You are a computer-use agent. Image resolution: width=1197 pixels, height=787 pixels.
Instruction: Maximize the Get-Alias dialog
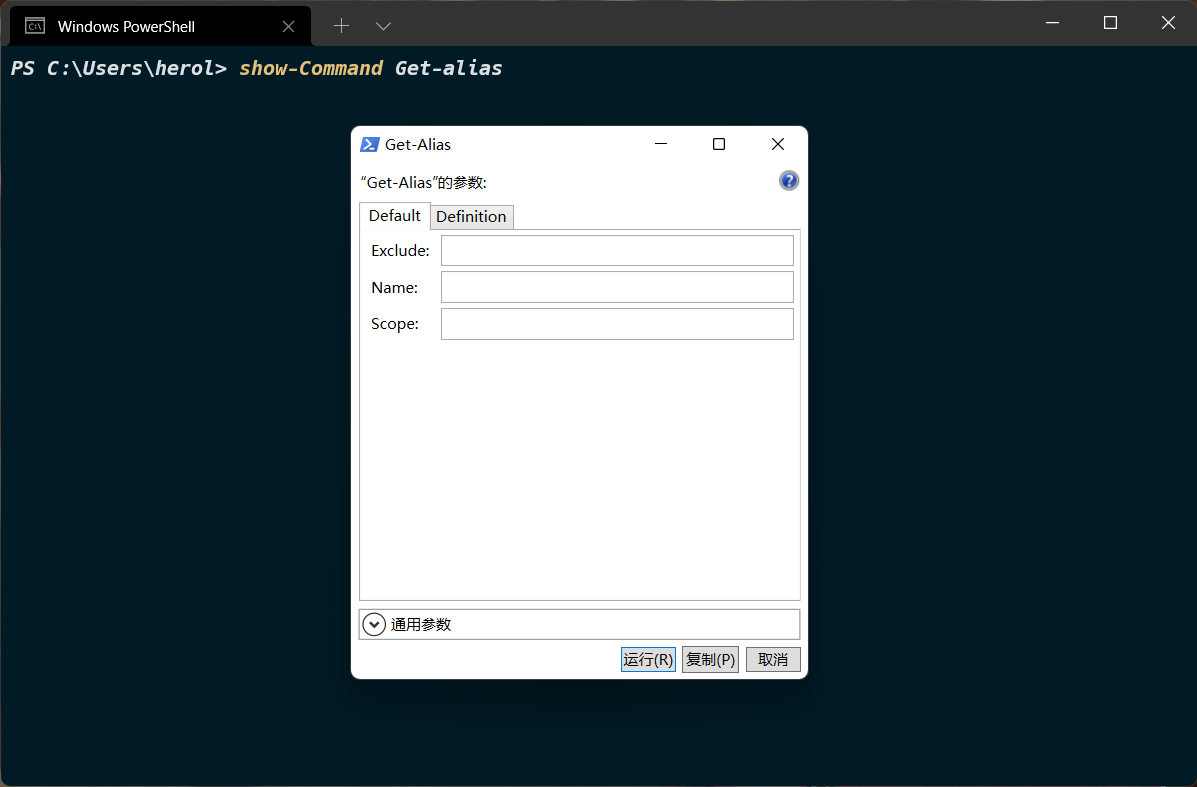(718, 144)
